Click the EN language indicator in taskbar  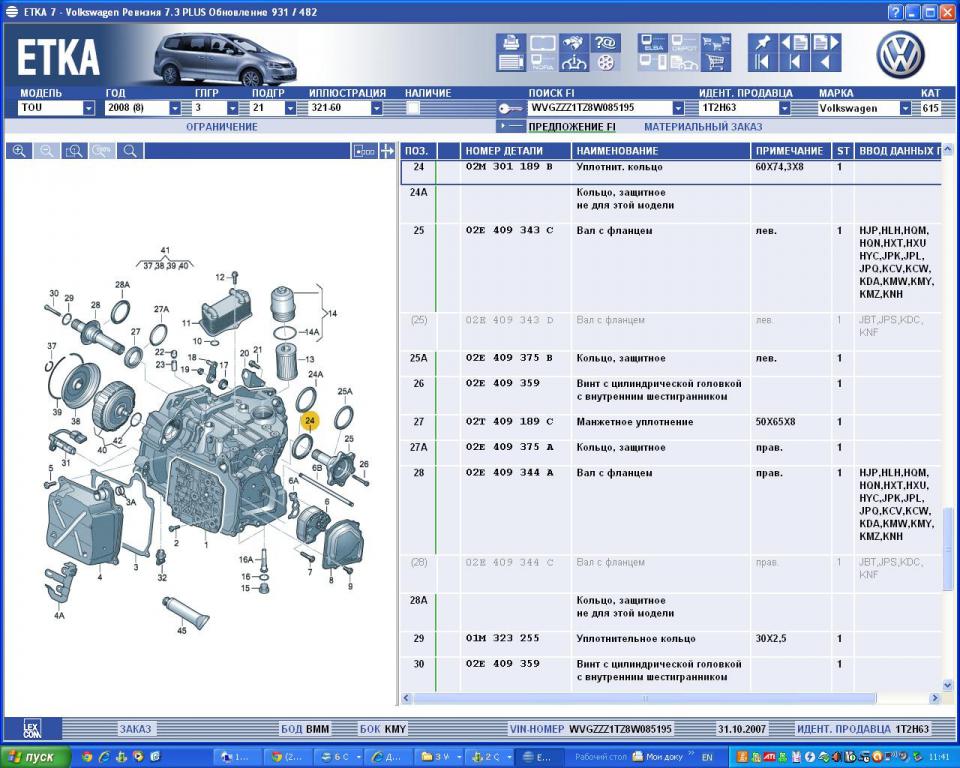(x=707, y=758)
